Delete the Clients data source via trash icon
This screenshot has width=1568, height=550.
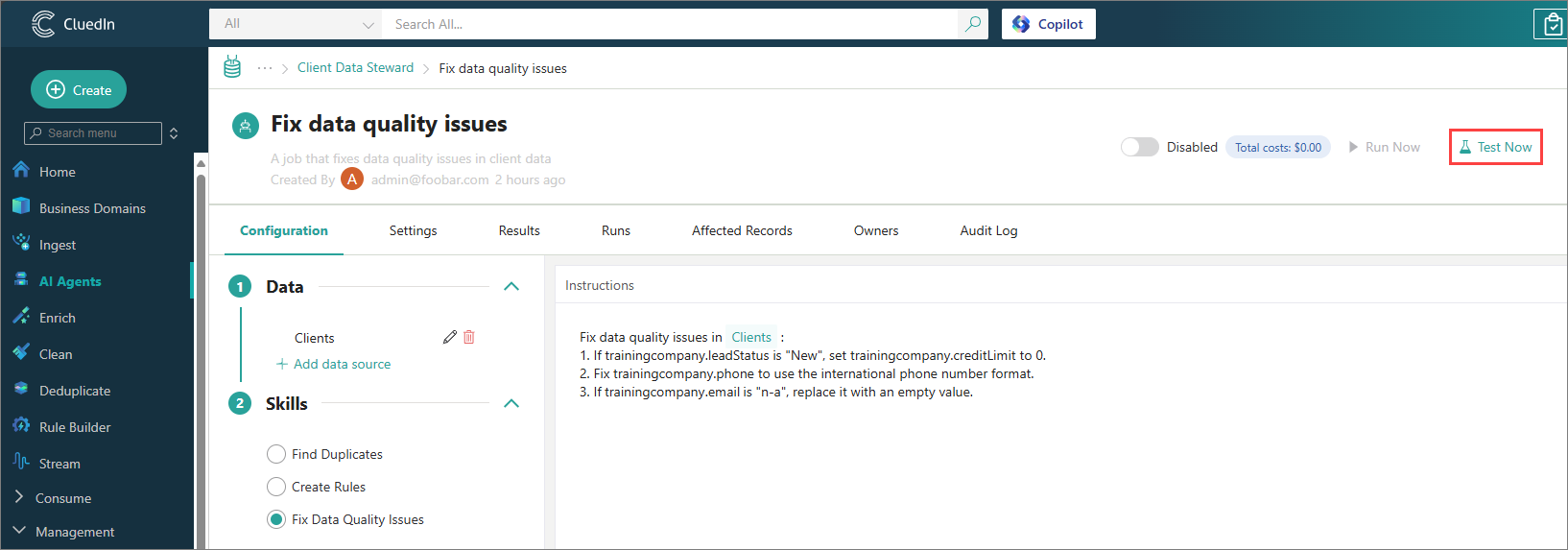point(469,337)
